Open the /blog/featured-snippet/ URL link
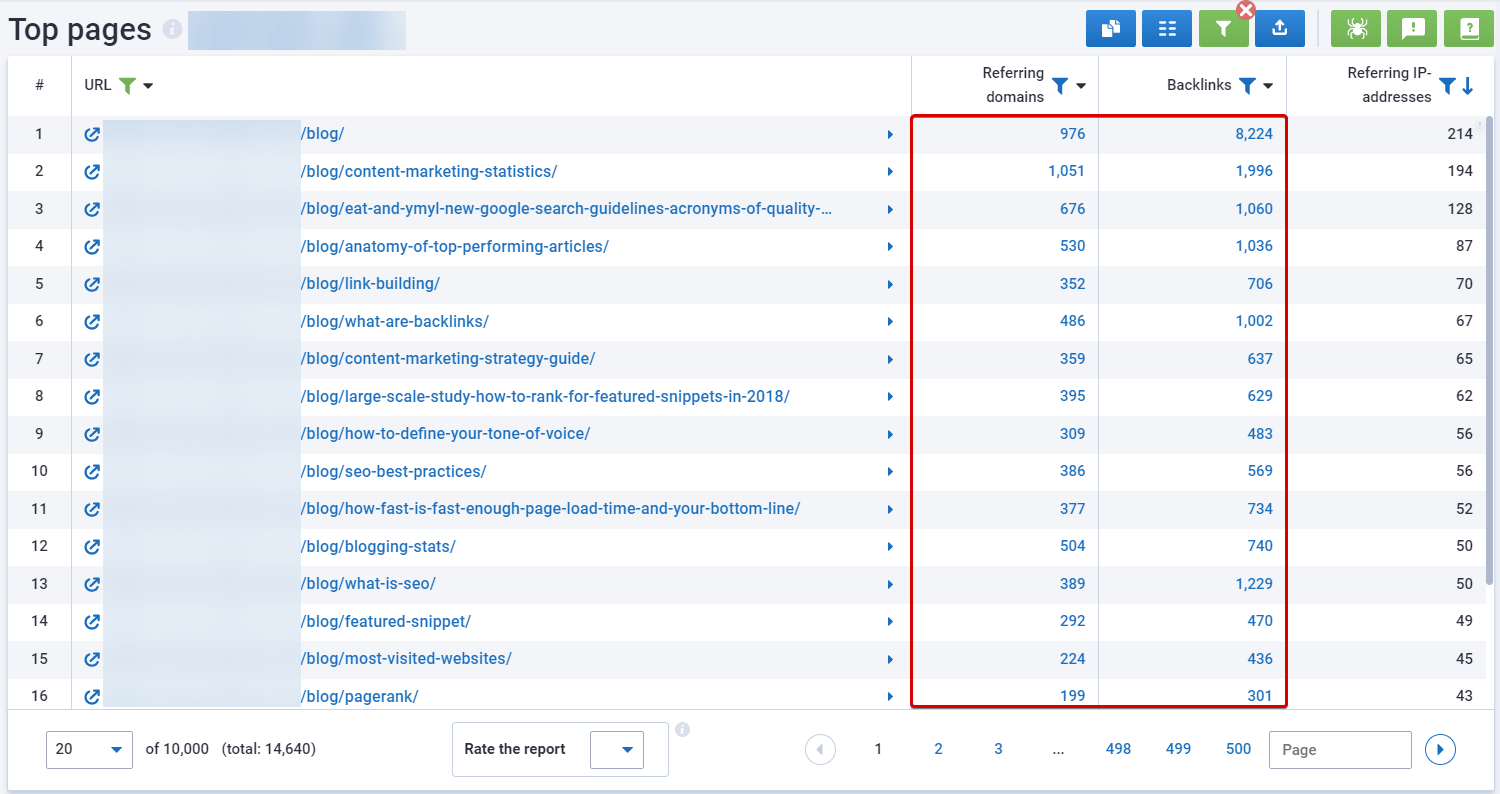 (x=385, y=621)
